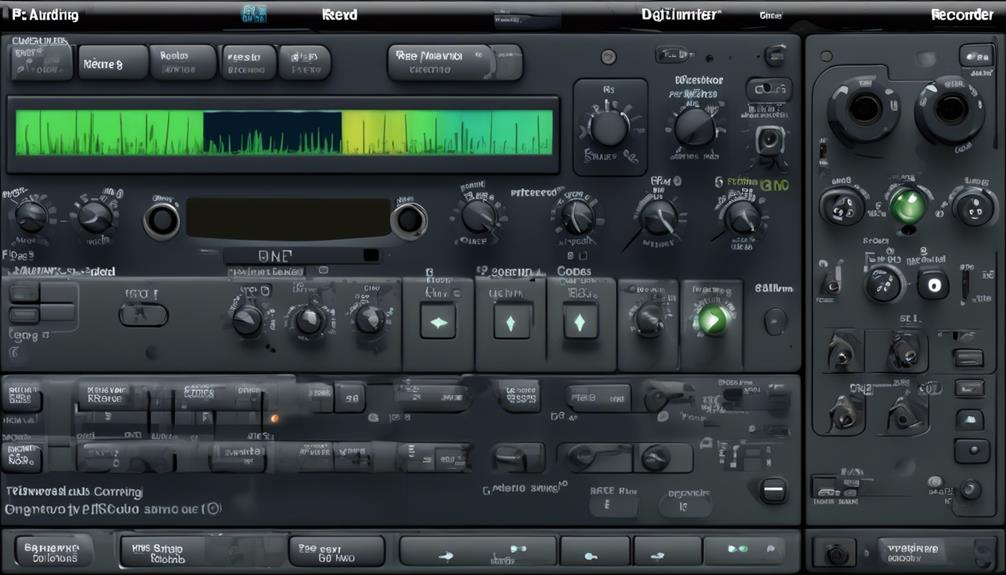
Task: Click the Reeso button
Action: (x=249, y=62)
